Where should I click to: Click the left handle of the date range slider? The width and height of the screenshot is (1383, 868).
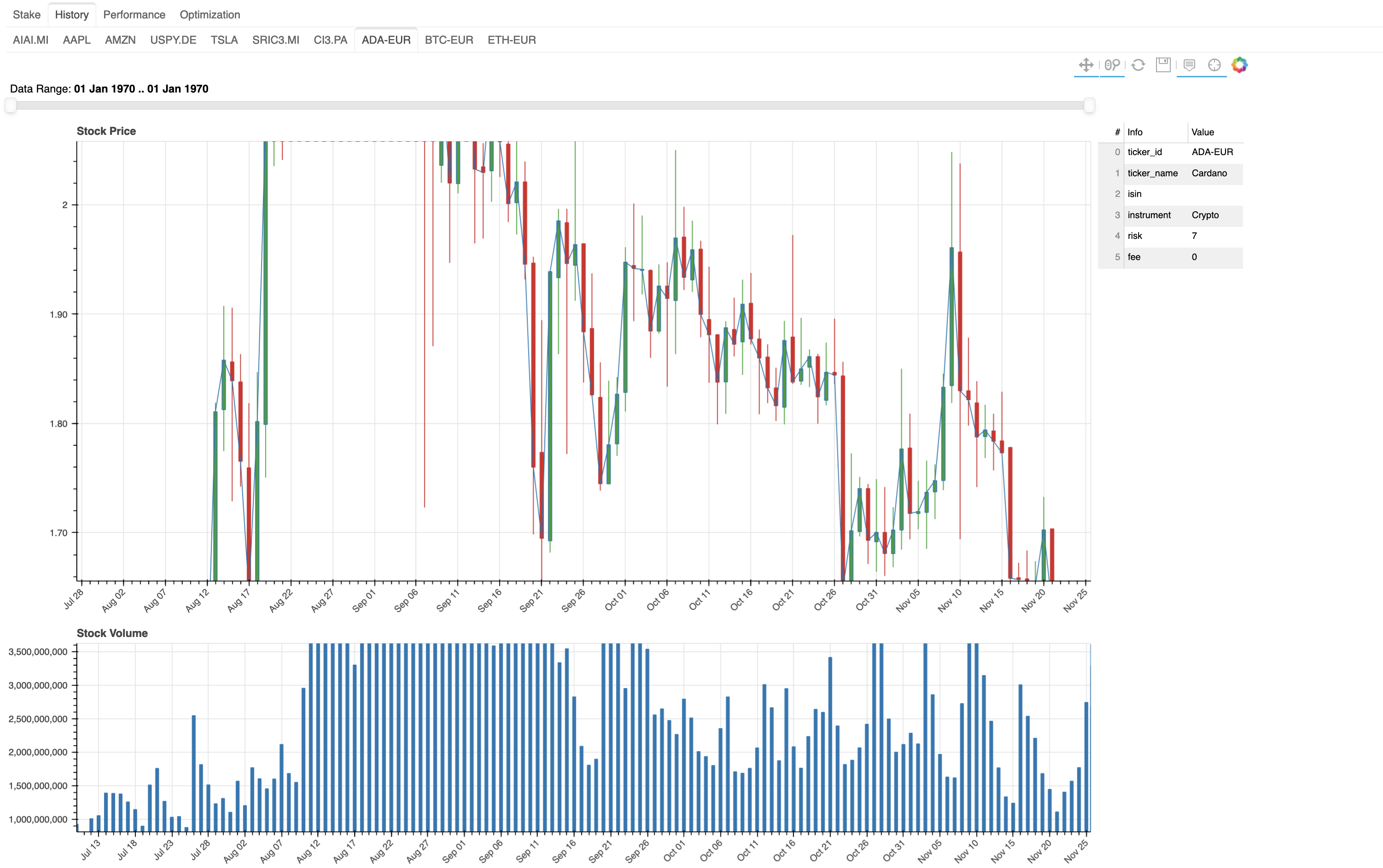coord(10,105)
